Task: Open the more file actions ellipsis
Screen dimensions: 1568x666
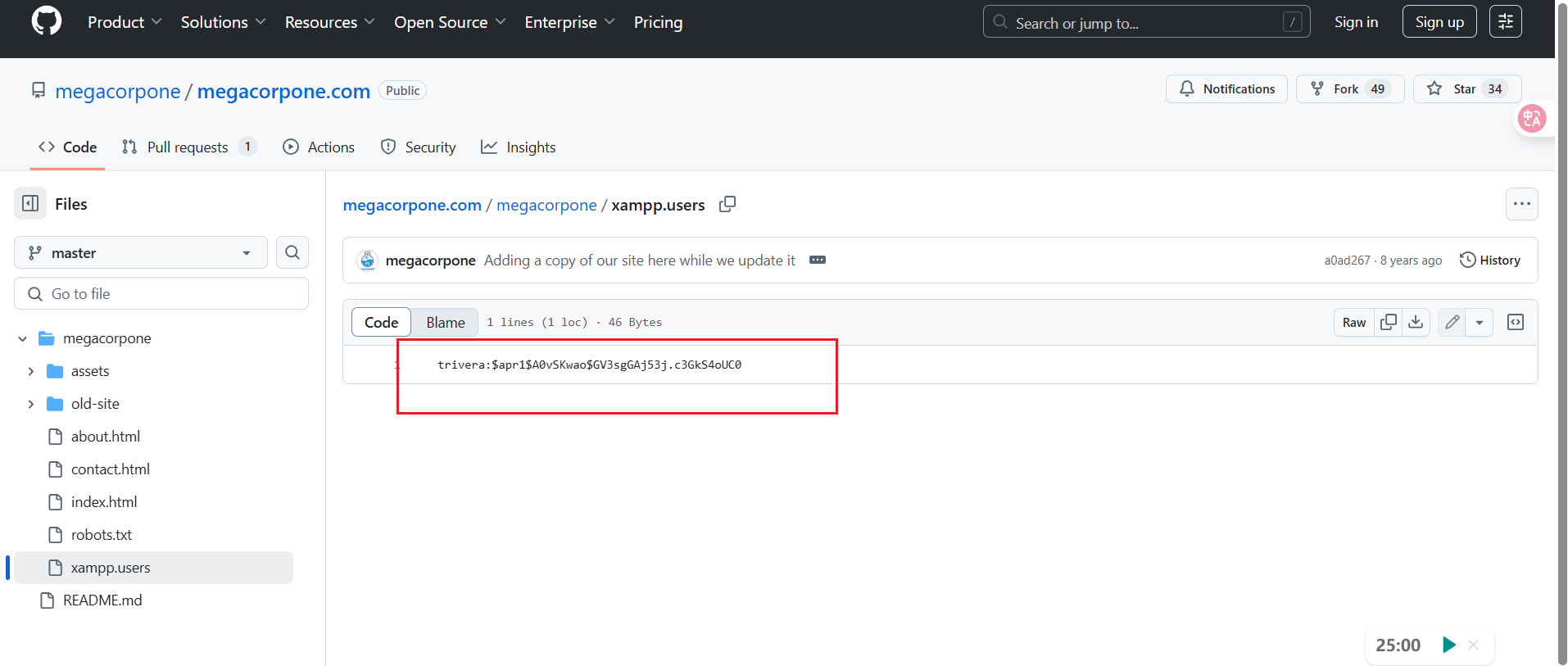Action: click(1521, 204)
